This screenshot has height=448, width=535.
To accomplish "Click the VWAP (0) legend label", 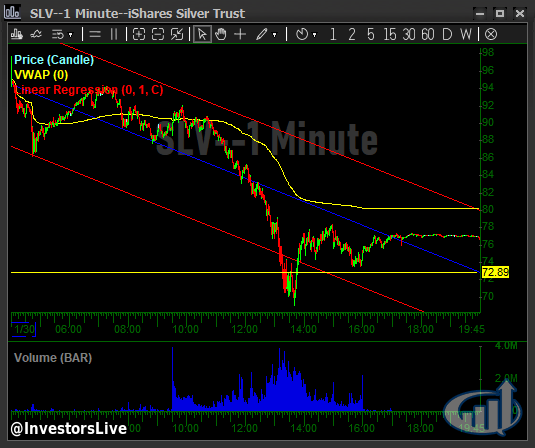I will [41, 75].
